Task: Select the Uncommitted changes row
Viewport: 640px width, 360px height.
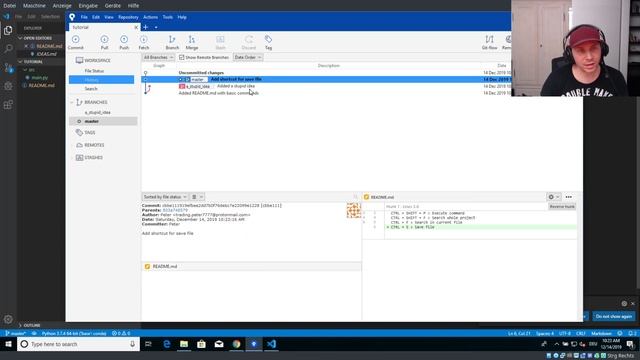Action: click(326, 73)
